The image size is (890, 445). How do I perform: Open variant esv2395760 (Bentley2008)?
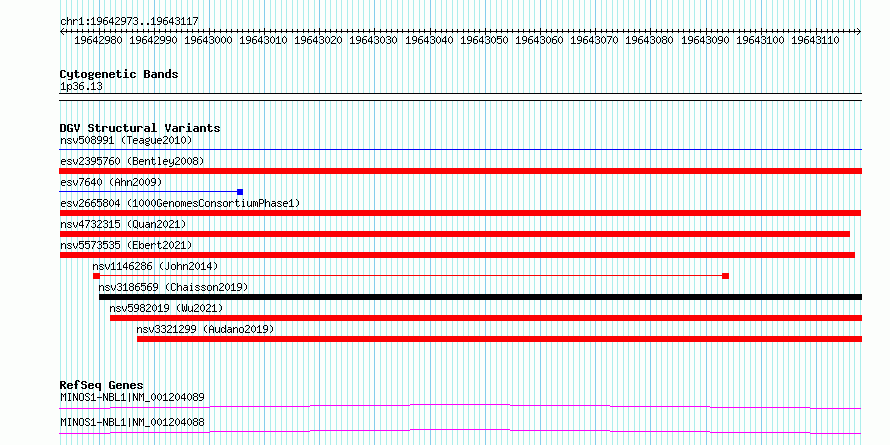point(132,161)
